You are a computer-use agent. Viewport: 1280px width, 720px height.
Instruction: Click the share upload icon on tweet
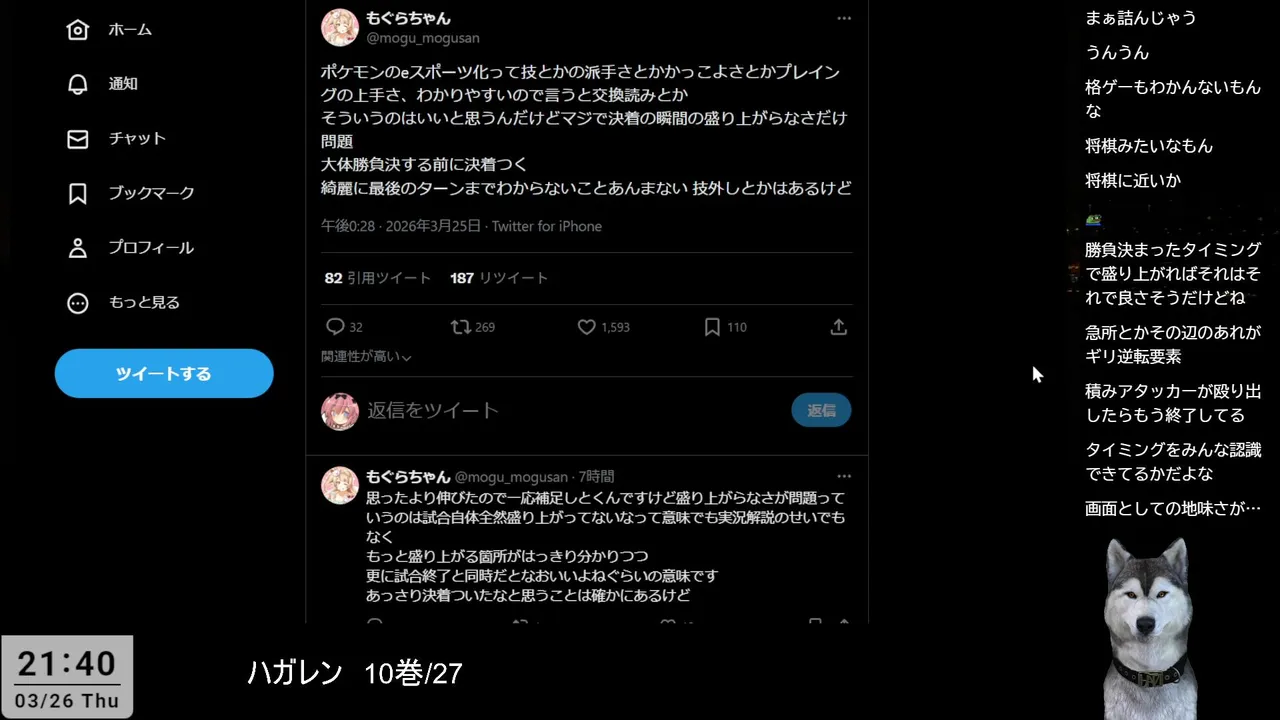tap(839, 327)
